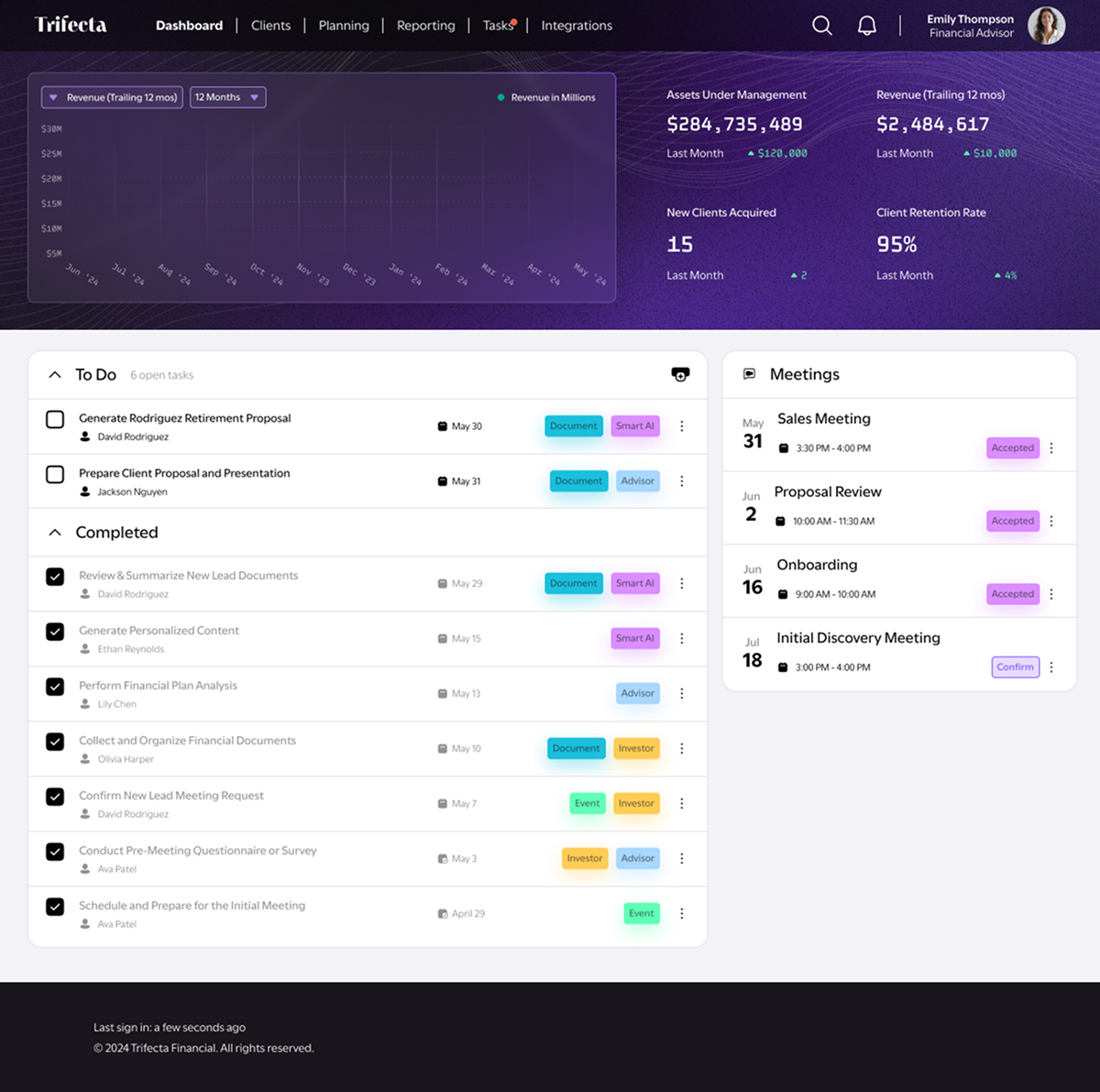Click Investor tag on Pre-Meeting Questionnaire row
Screen dimensions: 1100x1092
pos(585,858)
